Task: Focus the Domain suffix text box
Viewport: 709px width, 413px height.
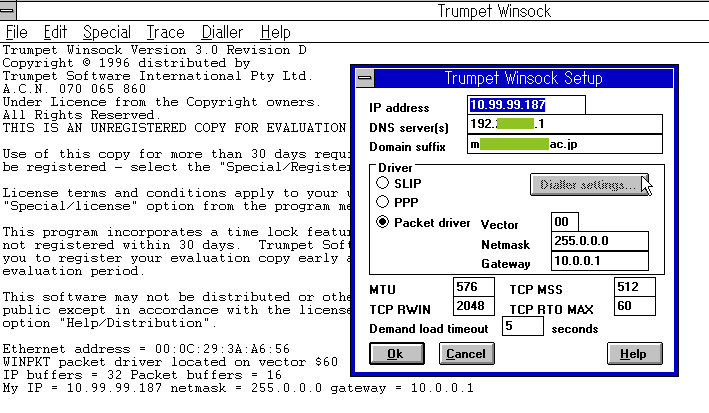Action: [x=565, y=144]
